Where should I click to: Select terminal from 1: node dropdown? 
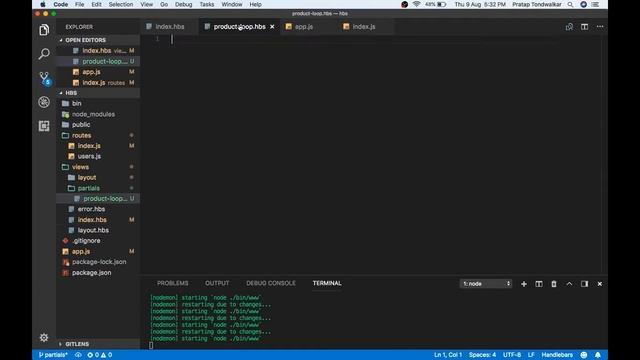[x=486, y=284]
